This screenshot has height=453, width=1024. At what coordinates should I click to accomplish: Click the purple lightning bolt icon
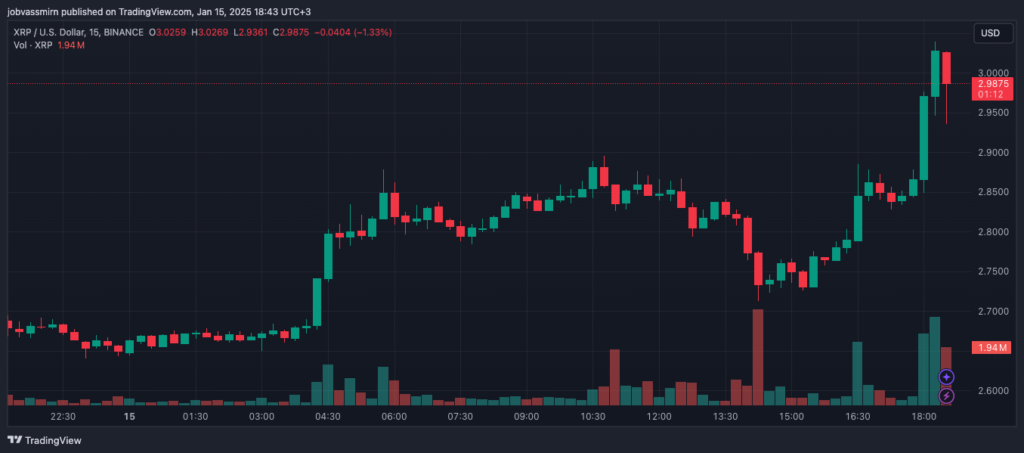pos(947,396)
